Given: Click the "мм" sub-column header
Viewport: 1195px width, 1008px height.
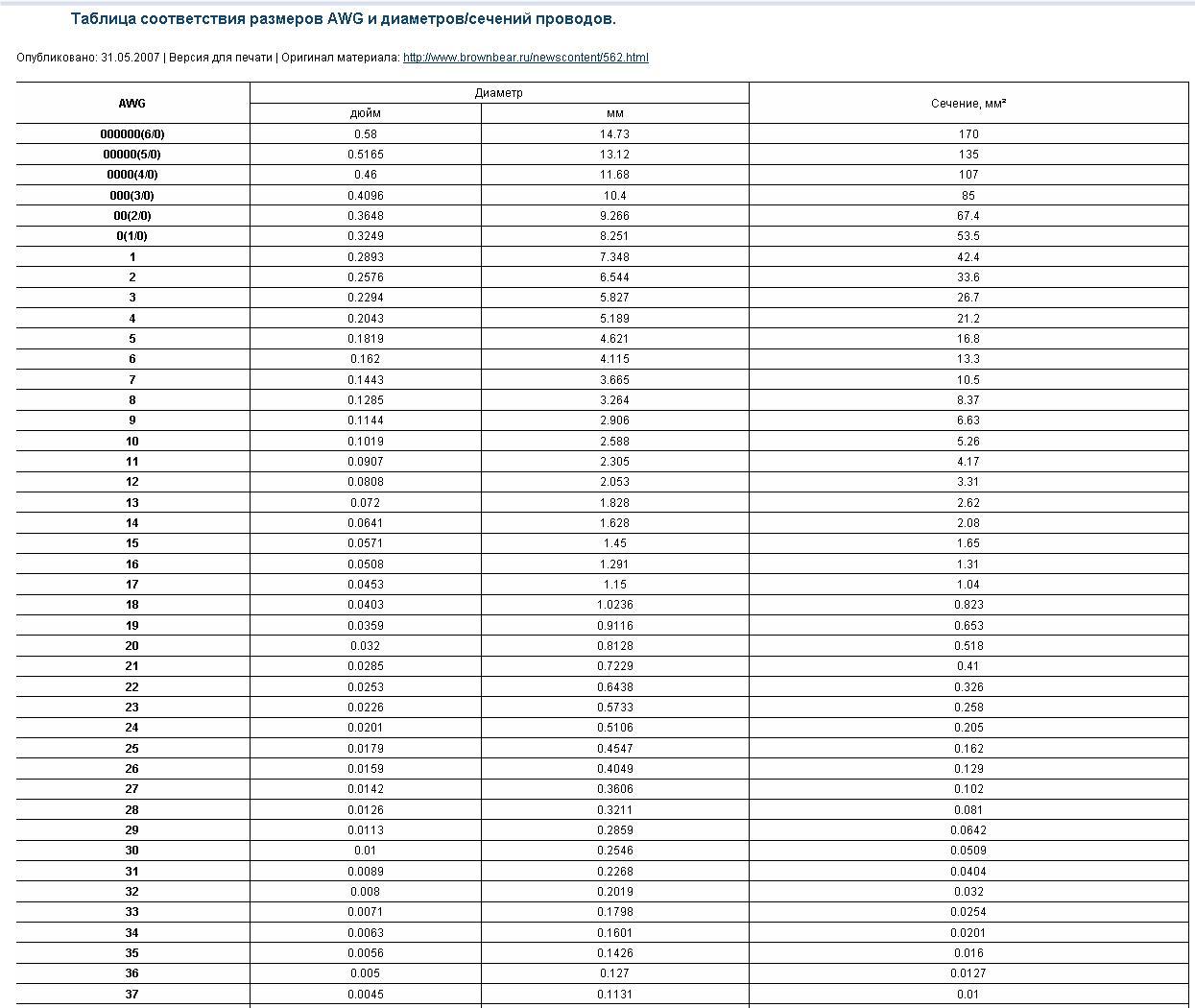Looking at the screenshot, I should [x=614, y=113].
